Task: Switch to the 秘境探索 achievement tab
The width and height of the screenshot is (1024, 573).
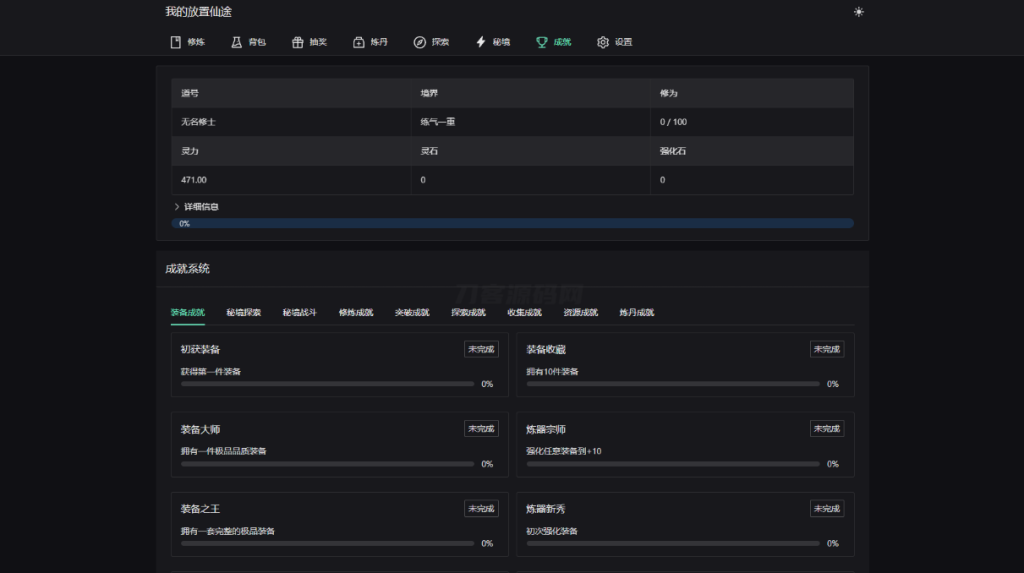Action: (x=244, y=312)
